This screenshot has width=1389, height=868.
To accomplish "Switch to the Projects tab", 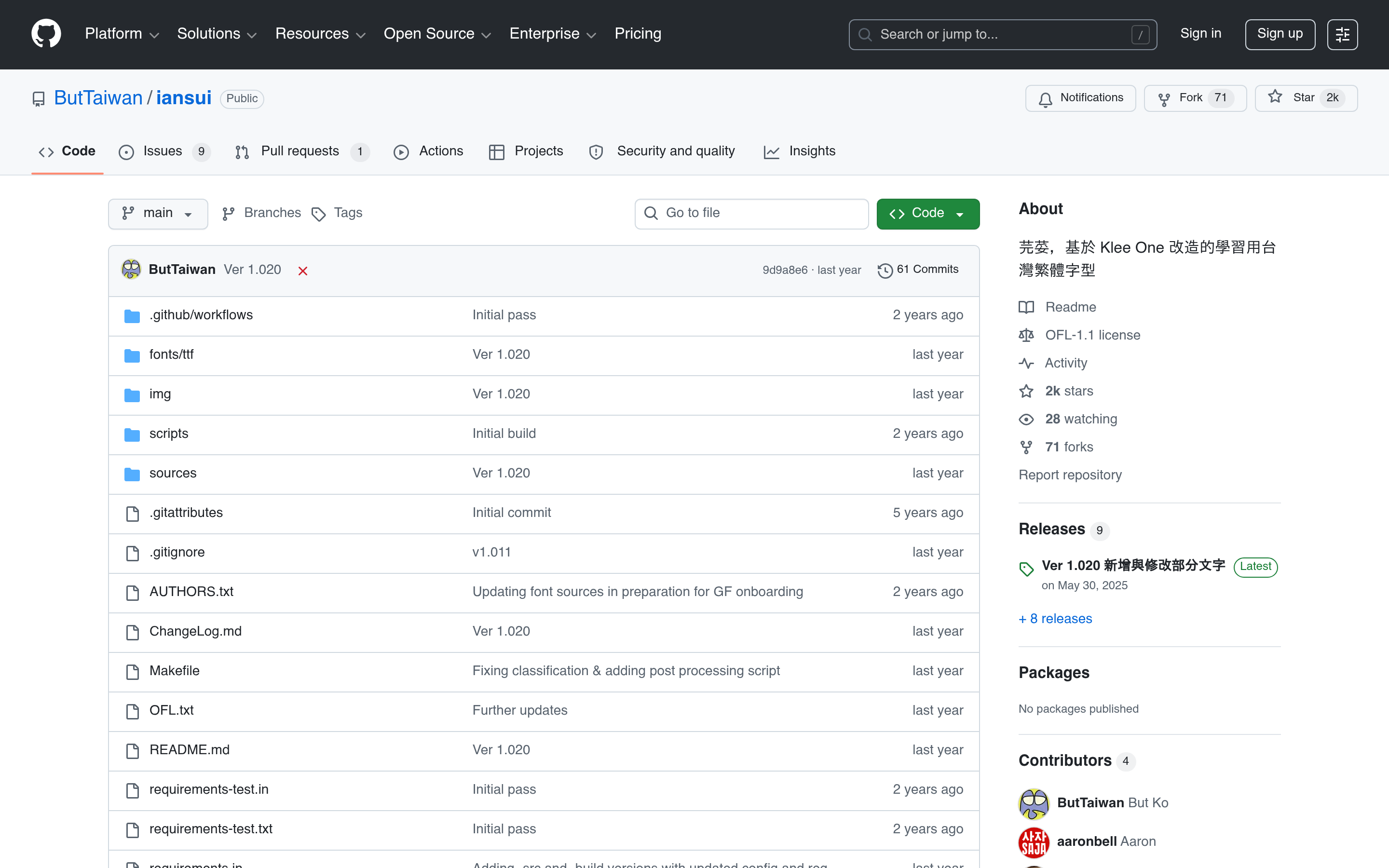I will tap(526, 151).
